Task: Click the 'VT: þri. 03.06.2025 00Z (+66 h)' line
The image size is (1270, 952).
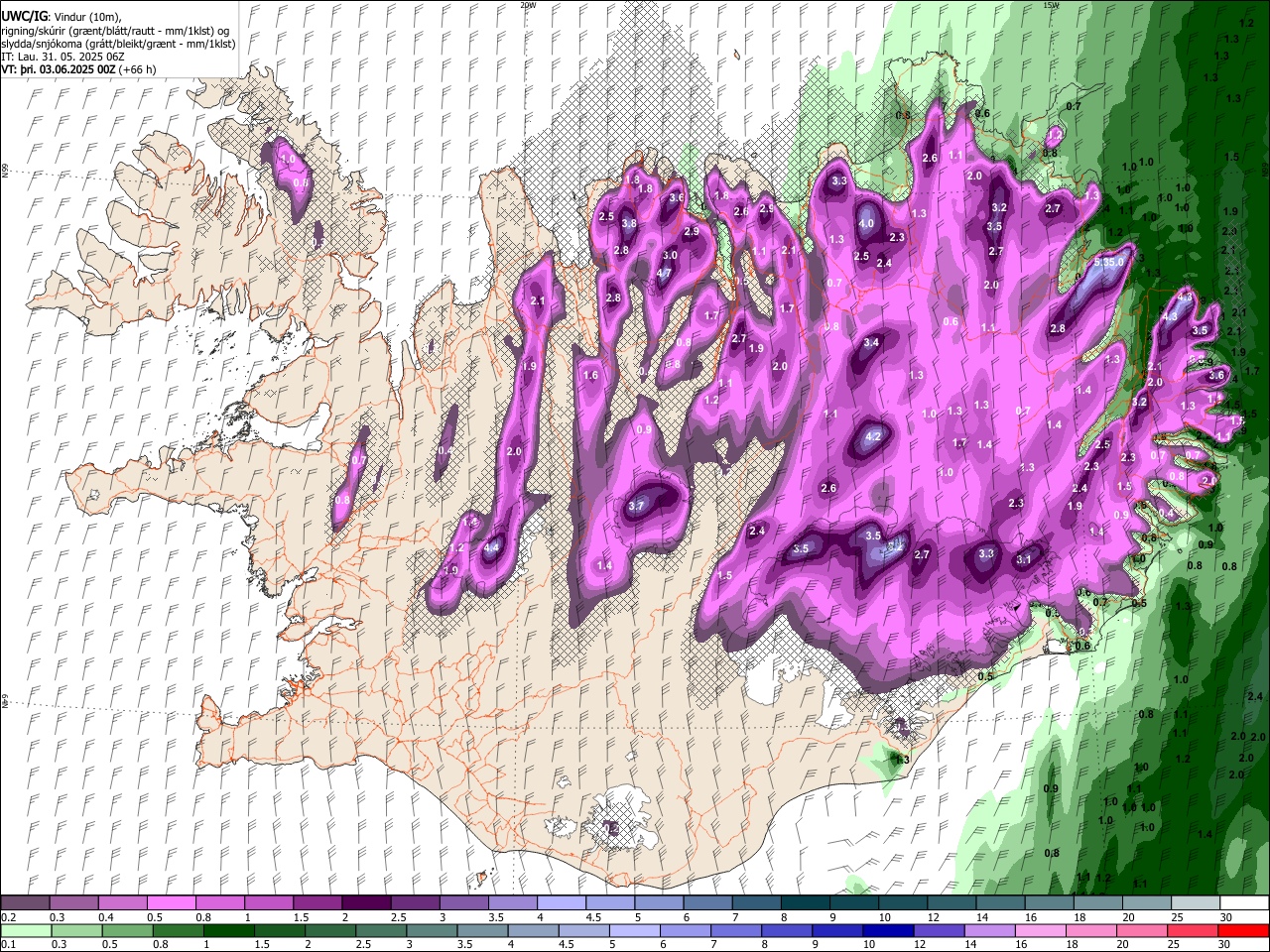Action: click(80, 69)
